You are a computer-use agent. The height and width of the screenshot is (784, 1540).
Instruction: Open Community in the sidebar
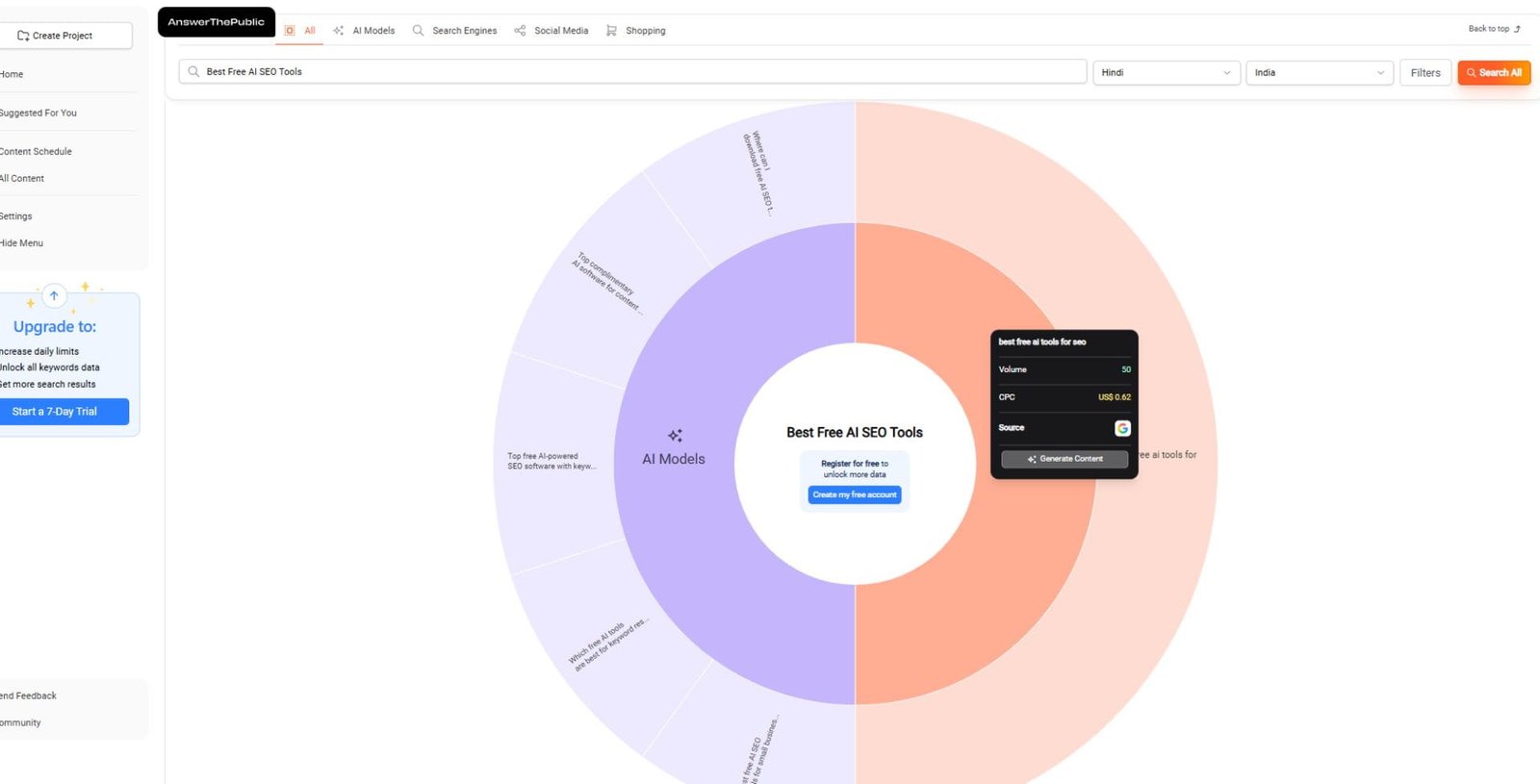20,722
